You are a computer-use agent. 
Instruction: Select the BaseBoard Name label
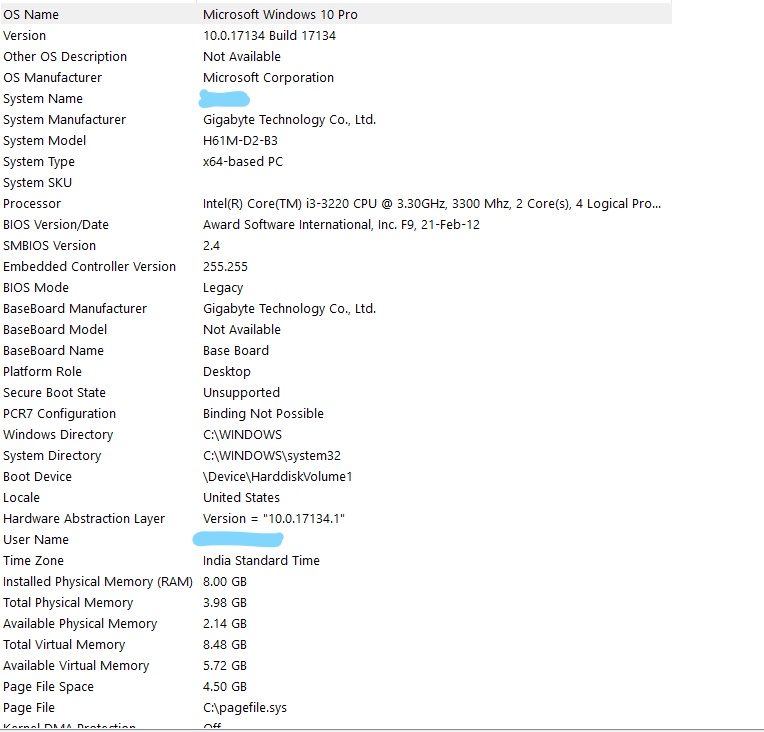point(54,350)
